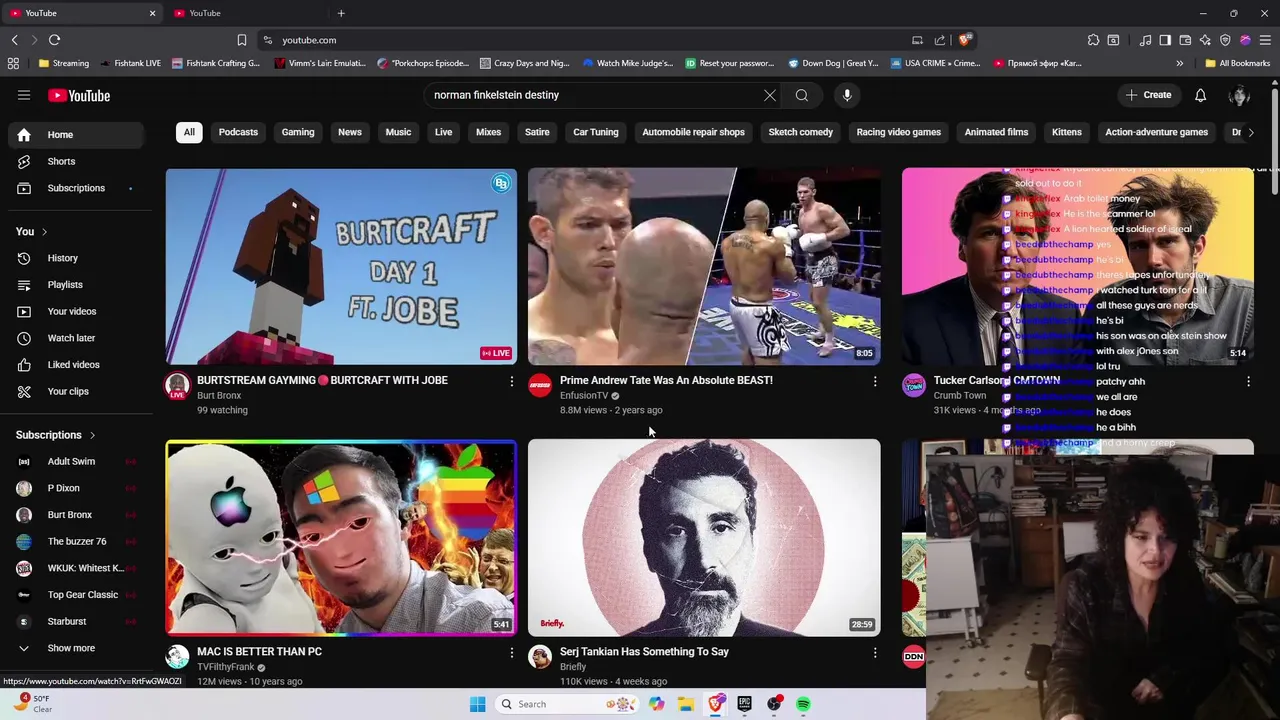Image resolution: width=1280 pixels, height=720 pixels.
Task: Select the Car Tuning filter chip
Action: [596, 132]
